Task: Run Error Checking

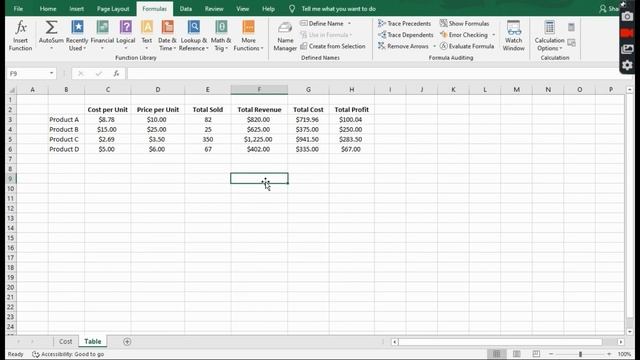Action: point(464,35)
